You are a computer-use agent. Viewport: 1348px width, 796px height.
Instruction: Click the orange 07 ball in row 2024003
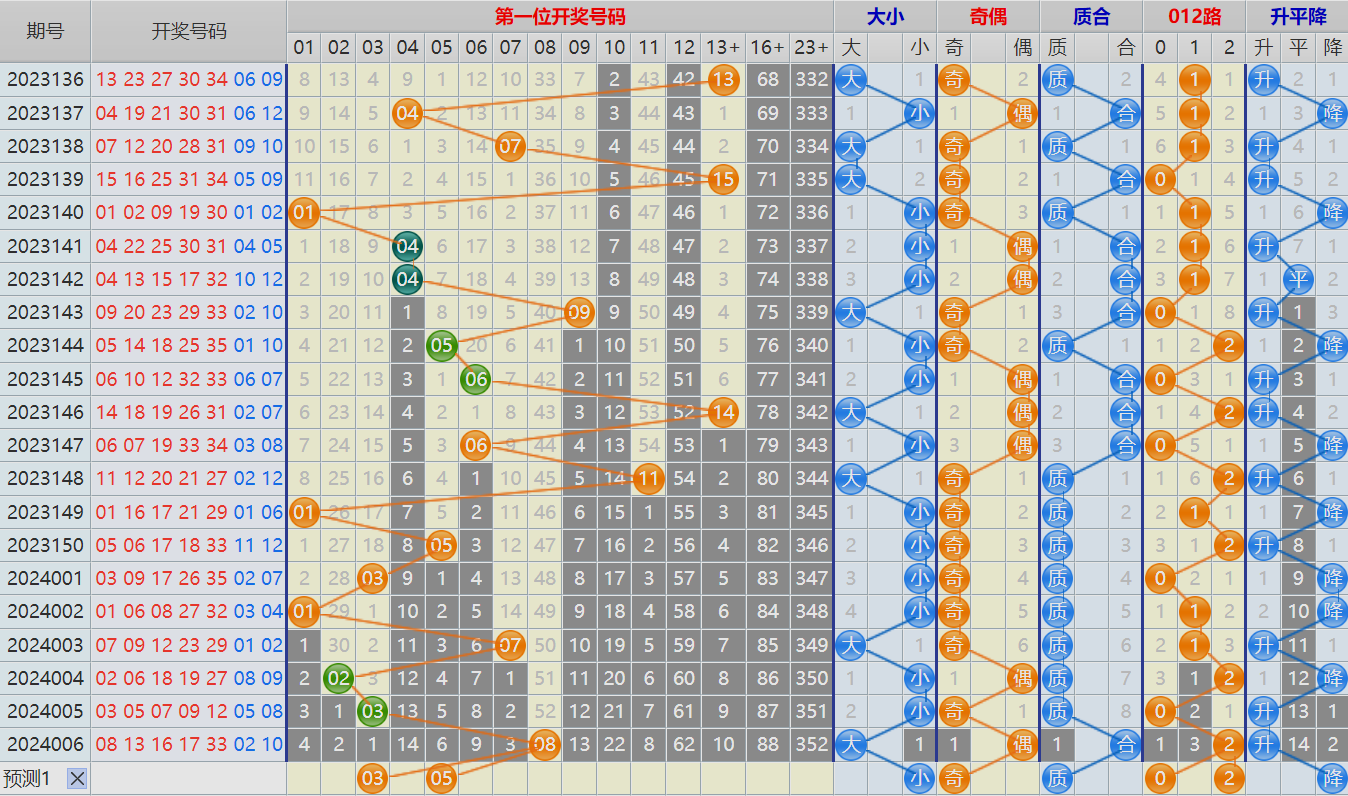[510, 645]
